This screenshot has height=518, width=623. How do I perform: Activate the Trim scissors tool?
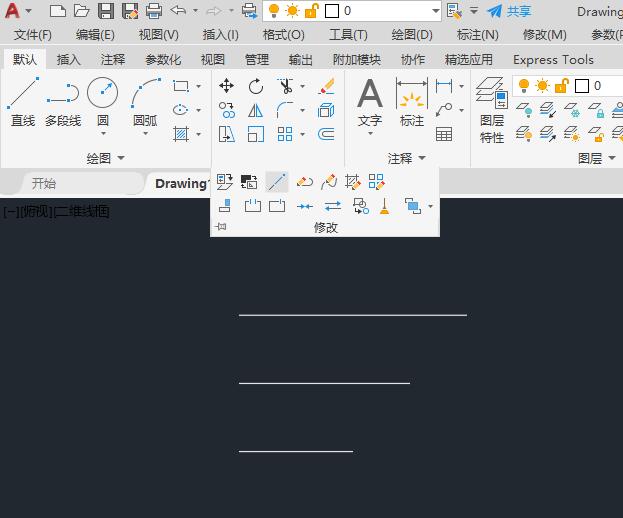click(285, 86)
